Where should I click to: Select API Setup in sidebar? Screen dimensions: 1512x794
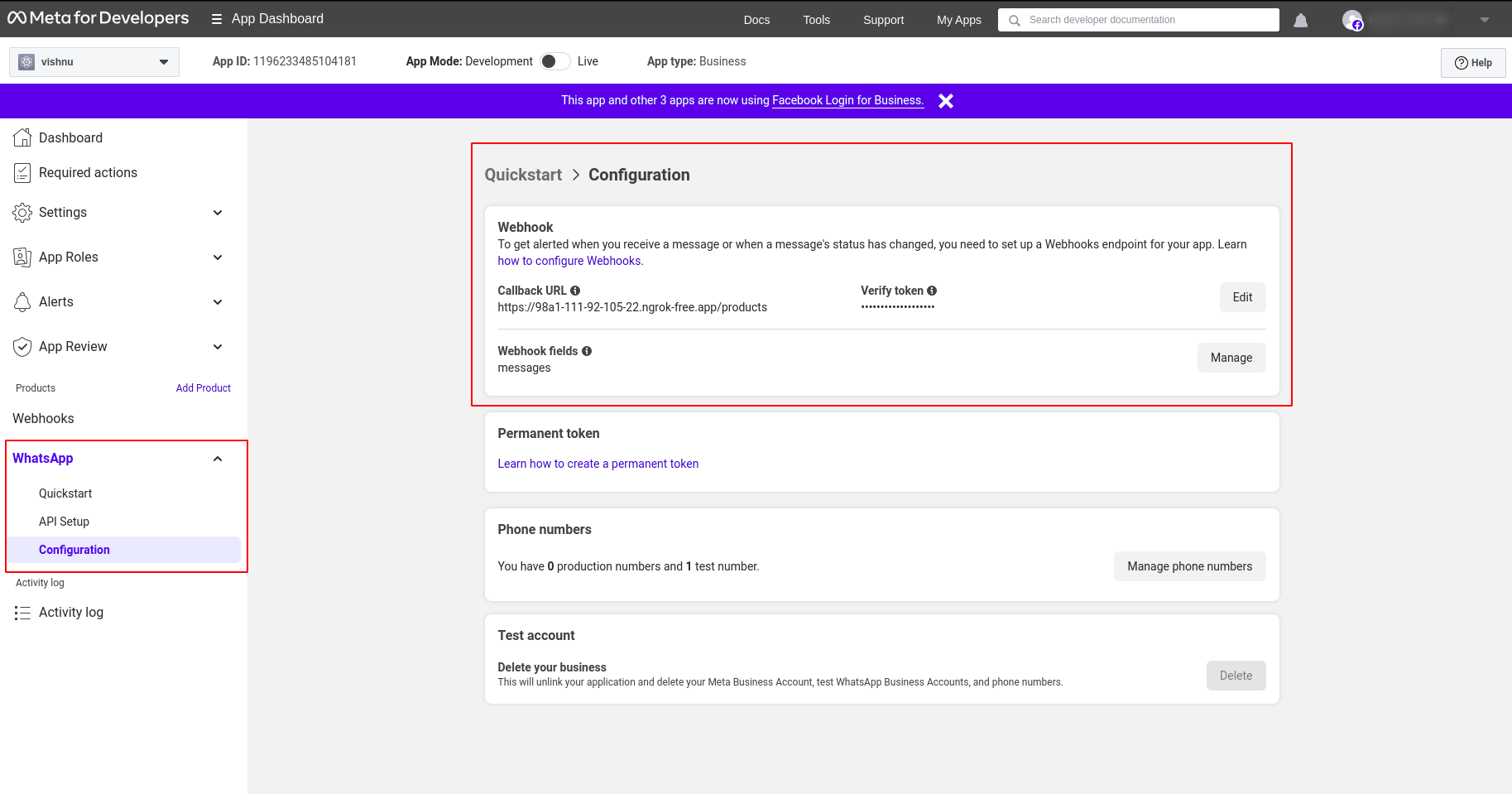tap(64, 522)
